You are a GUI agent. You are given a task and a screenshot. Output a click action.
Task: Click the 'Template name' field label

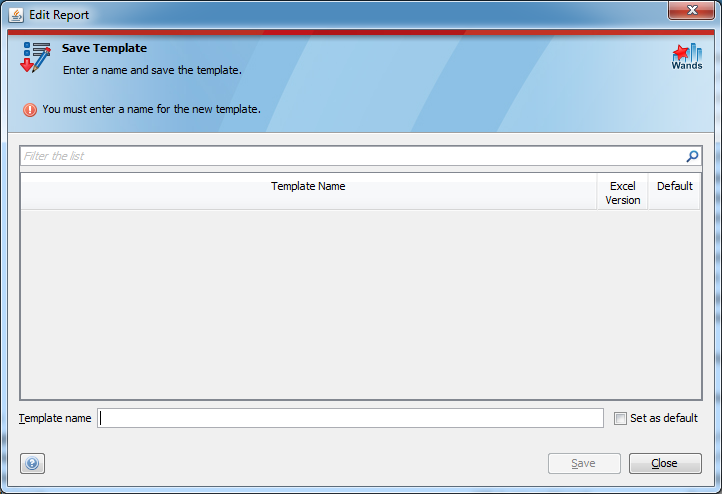55,418
